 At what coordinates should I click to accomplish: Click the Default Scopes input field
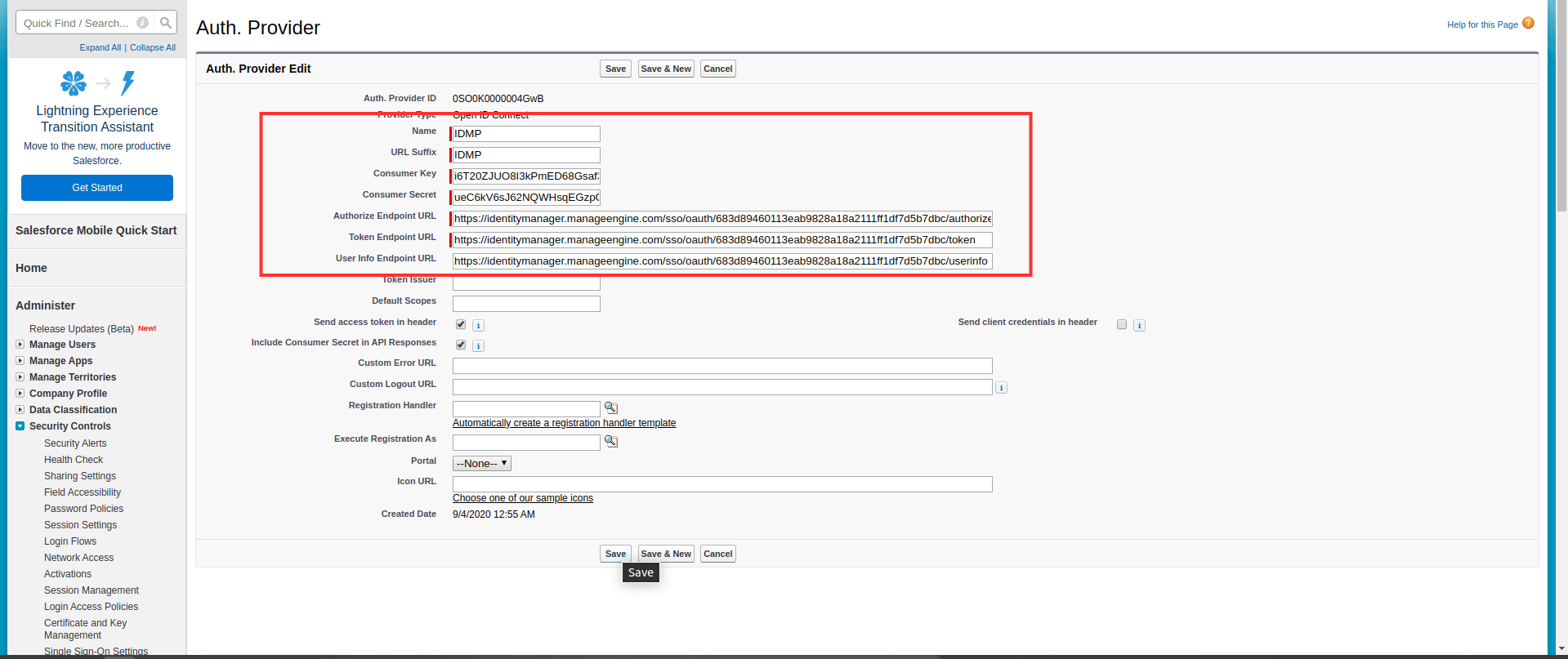(x=526, y=304)
